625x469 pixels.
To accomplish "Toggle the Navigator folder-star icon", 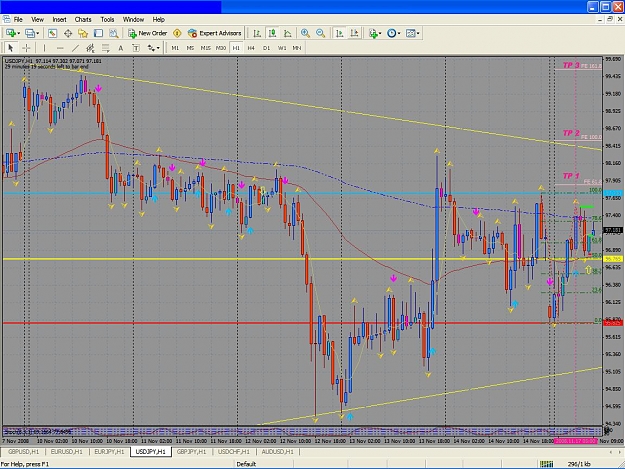I will coord(83,33).
